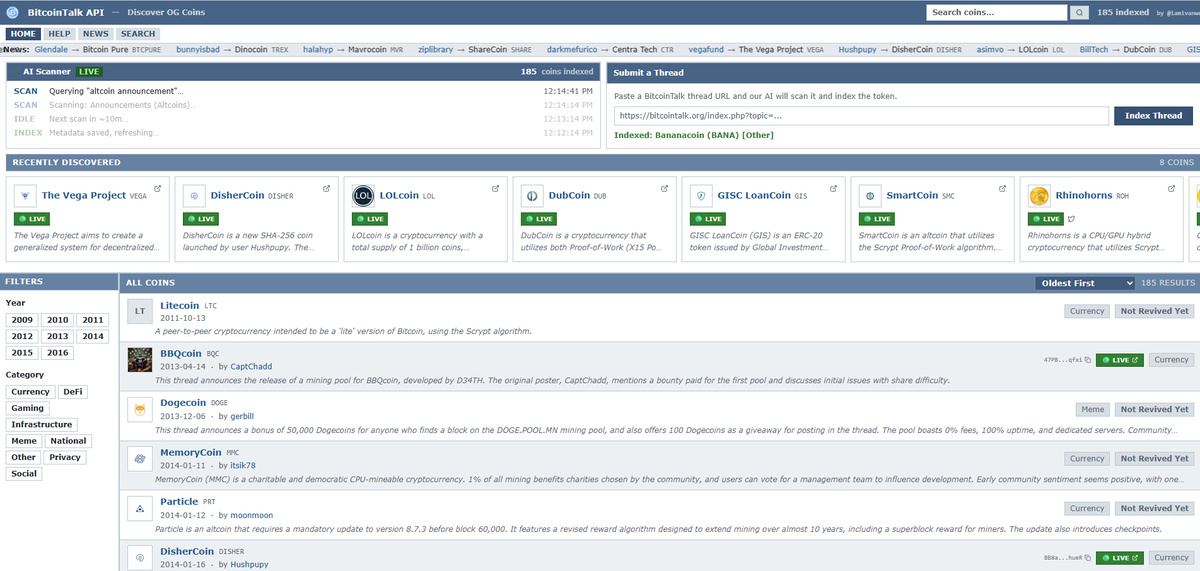Open Dinocoin TREX in the news ticker
This screenshot has width=1200, height=571.
click(261, 49)
